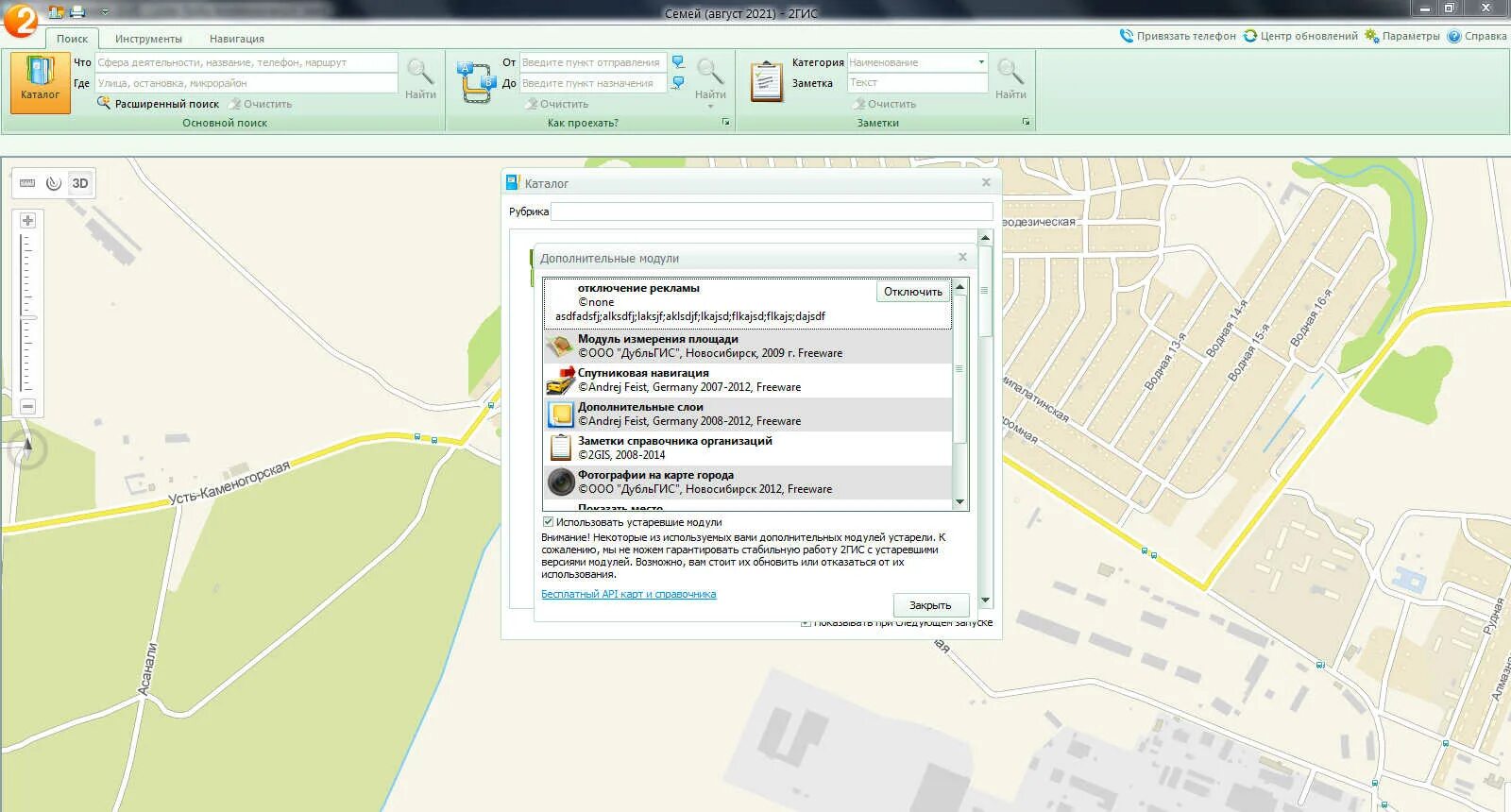Viewport: 1511px width, 812px height.
Task: Select Модуль измерения площади module row
Action: 748,347
